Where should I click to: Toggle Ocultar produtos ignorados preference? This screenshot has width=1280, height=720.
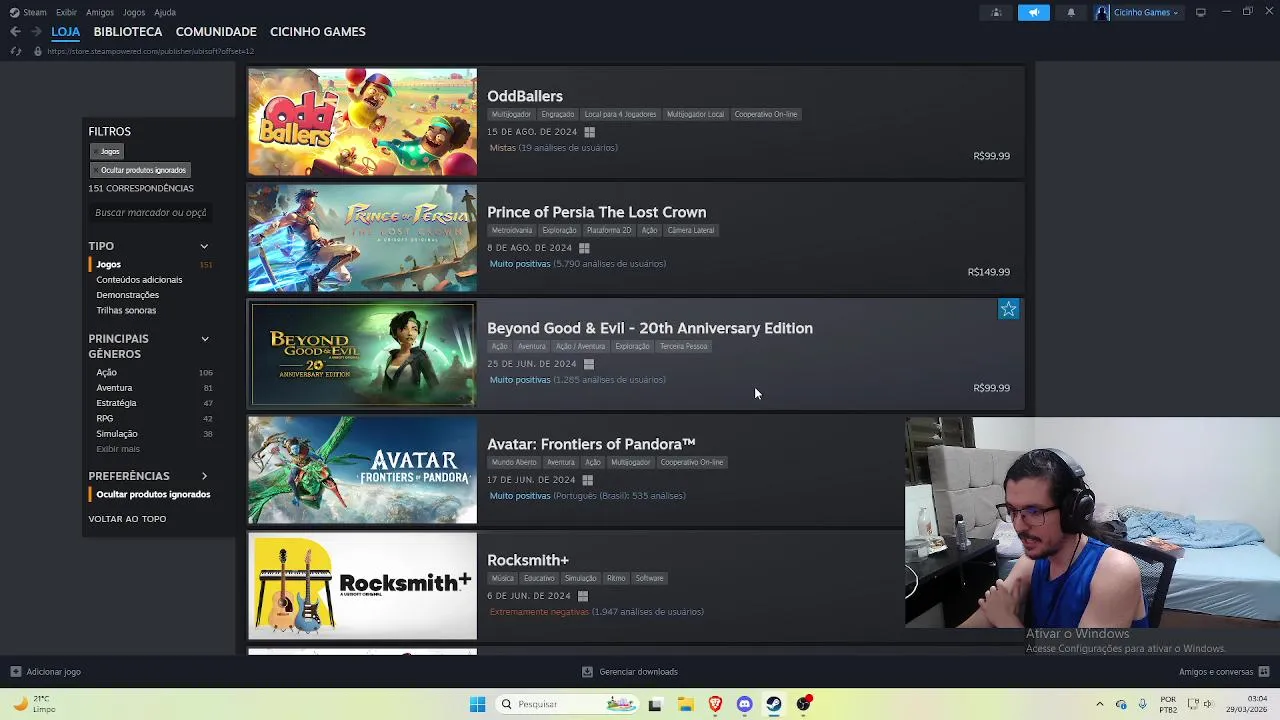tap(153, 495)
